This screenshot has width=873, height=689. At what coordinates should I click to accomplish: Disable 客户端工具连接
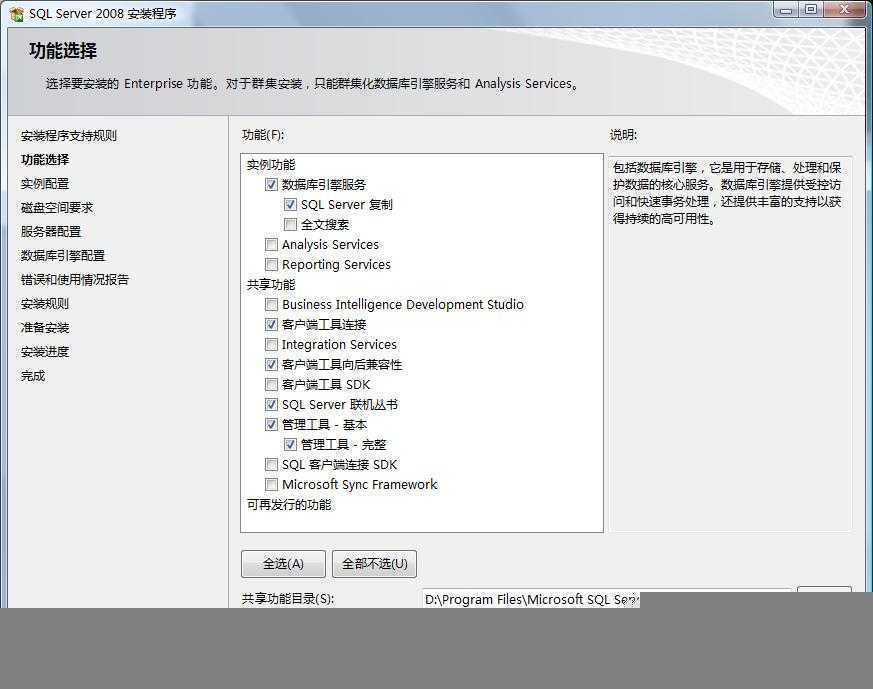click(x=272, y=324)
